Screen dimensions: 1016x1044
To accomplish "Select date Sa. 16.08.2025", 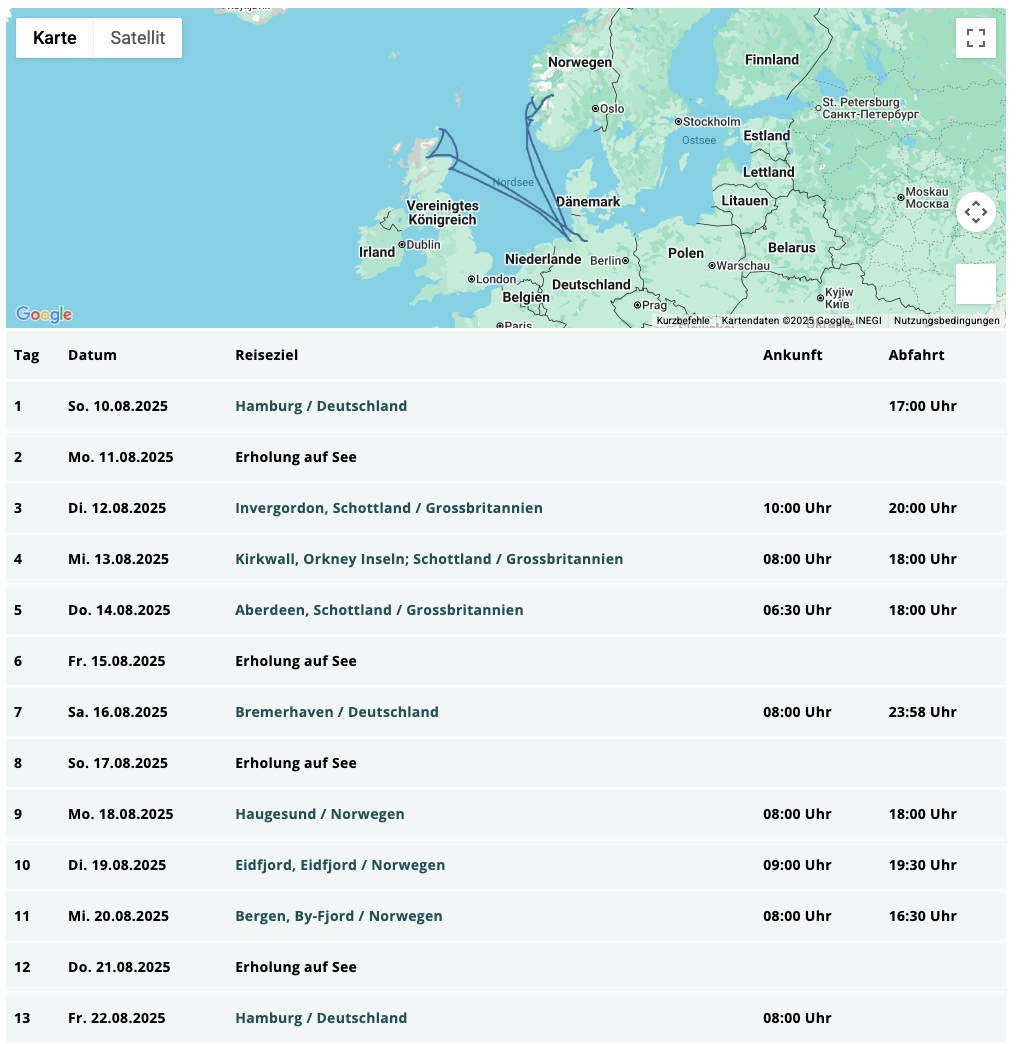I will tap(118, 712).
